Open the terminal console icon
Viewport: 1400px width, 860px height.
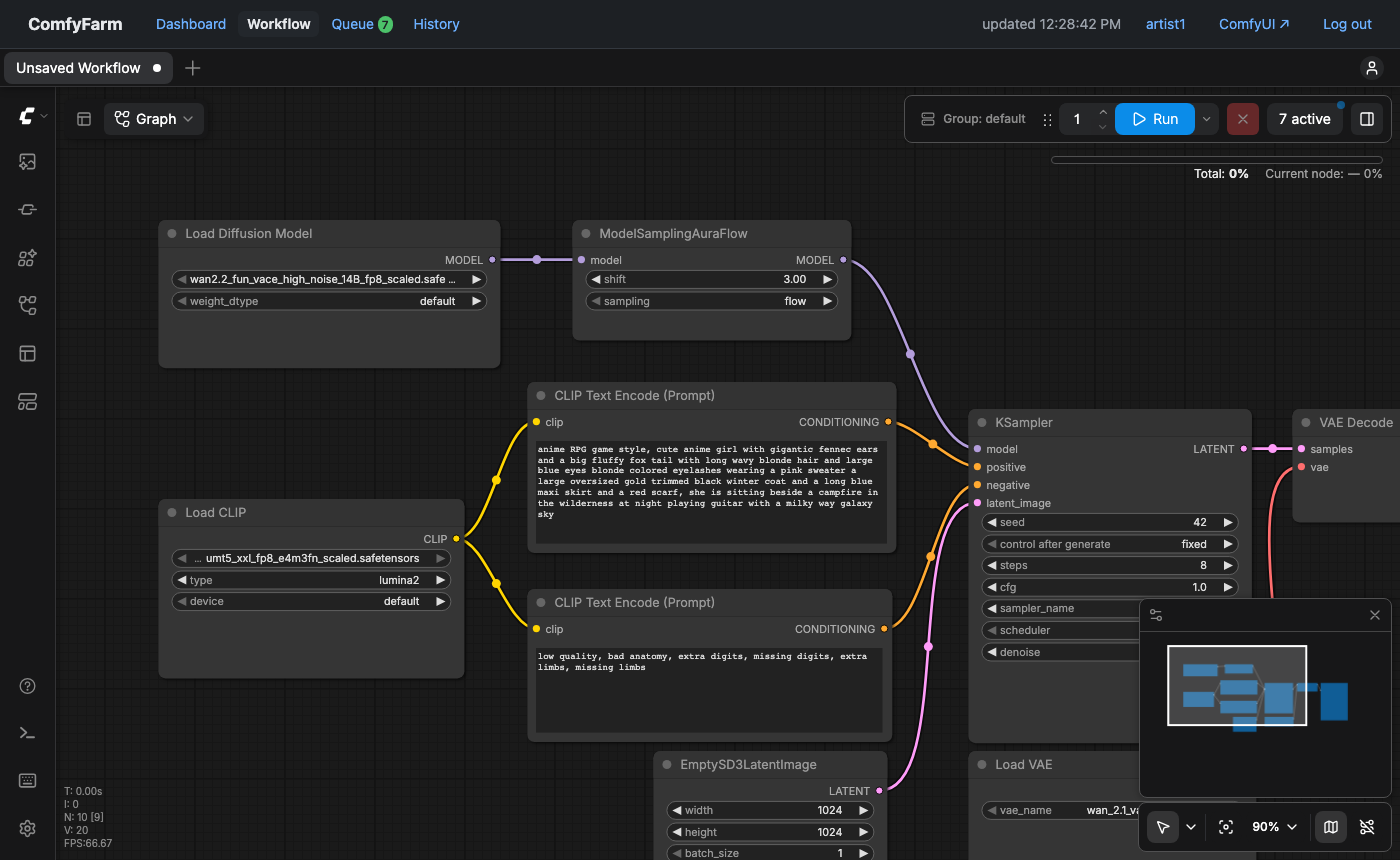[x=28, y=733]
